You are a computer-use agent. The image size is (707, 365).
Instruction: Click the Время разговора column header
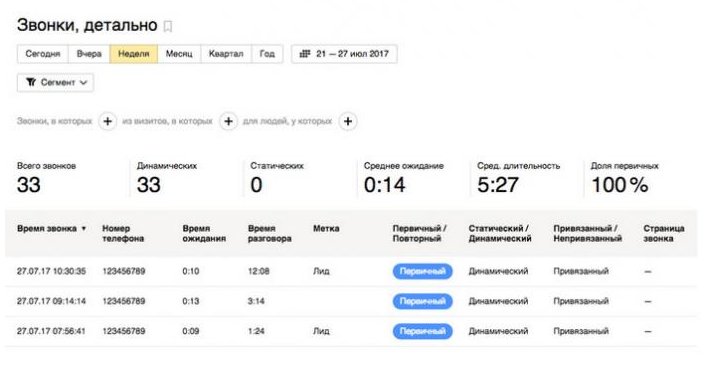270,233
